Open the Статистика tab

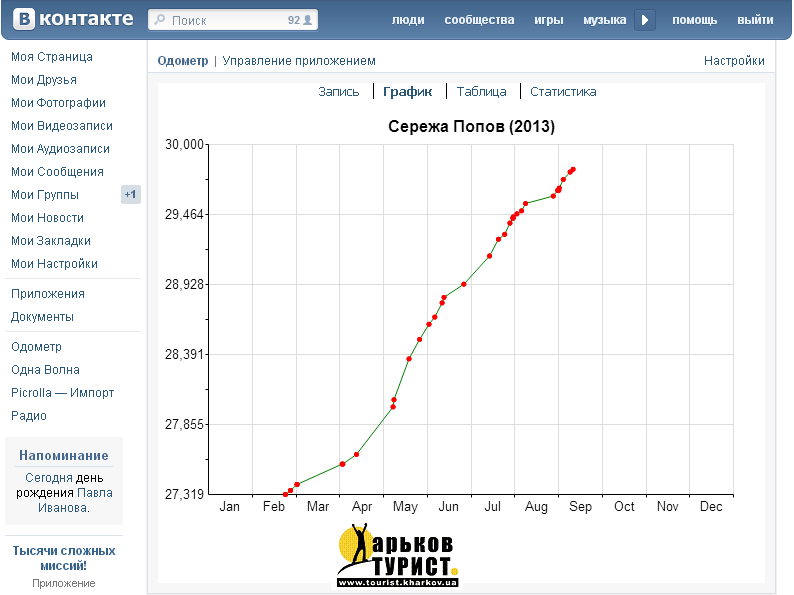563,91
